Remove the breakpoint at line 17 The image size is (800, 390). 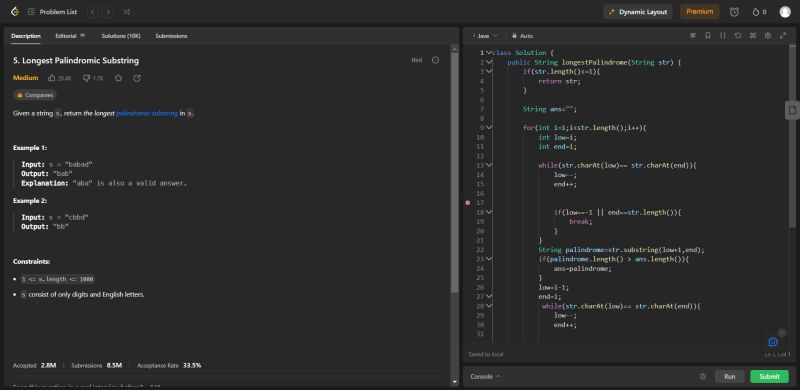pyautogui.click(x=467, y=203)
